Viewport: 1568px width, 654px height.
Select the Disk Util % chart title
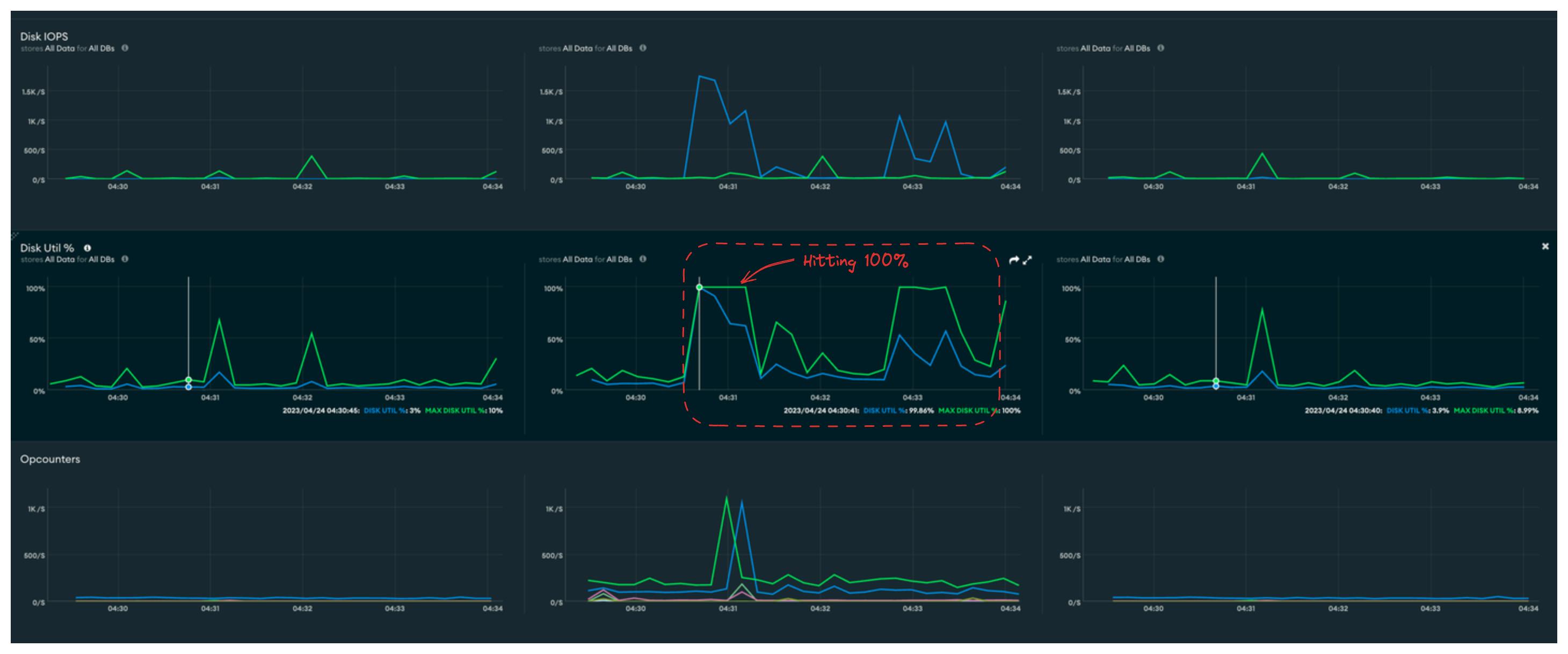click(x=47, y=248)
